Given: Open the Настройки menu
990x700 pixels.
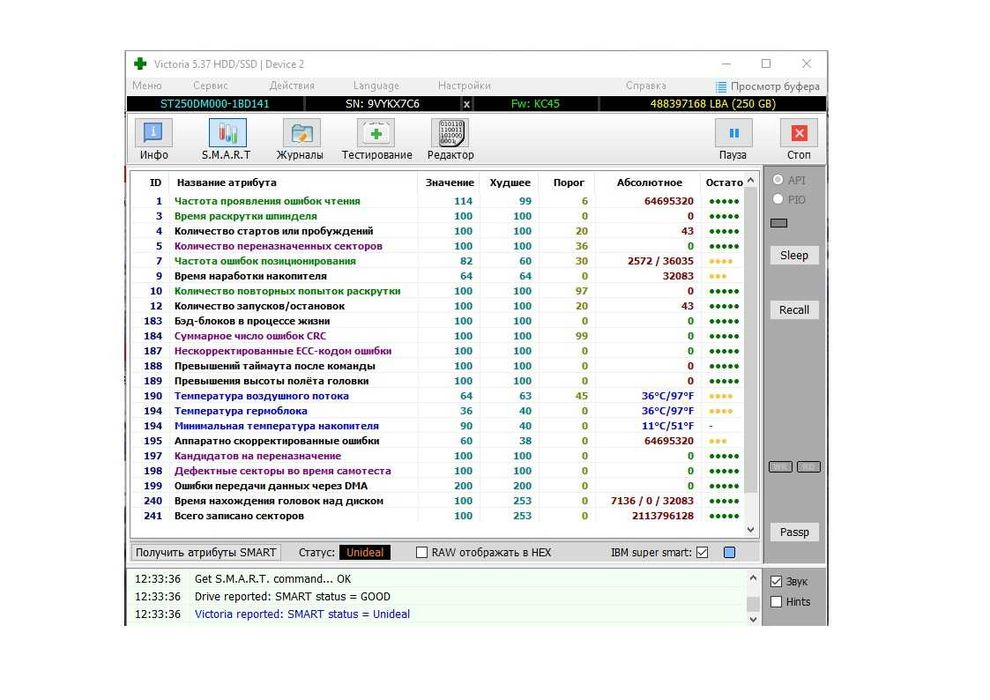Looking at the screenshot, I should pyautogui.click(x=464, y=86).
